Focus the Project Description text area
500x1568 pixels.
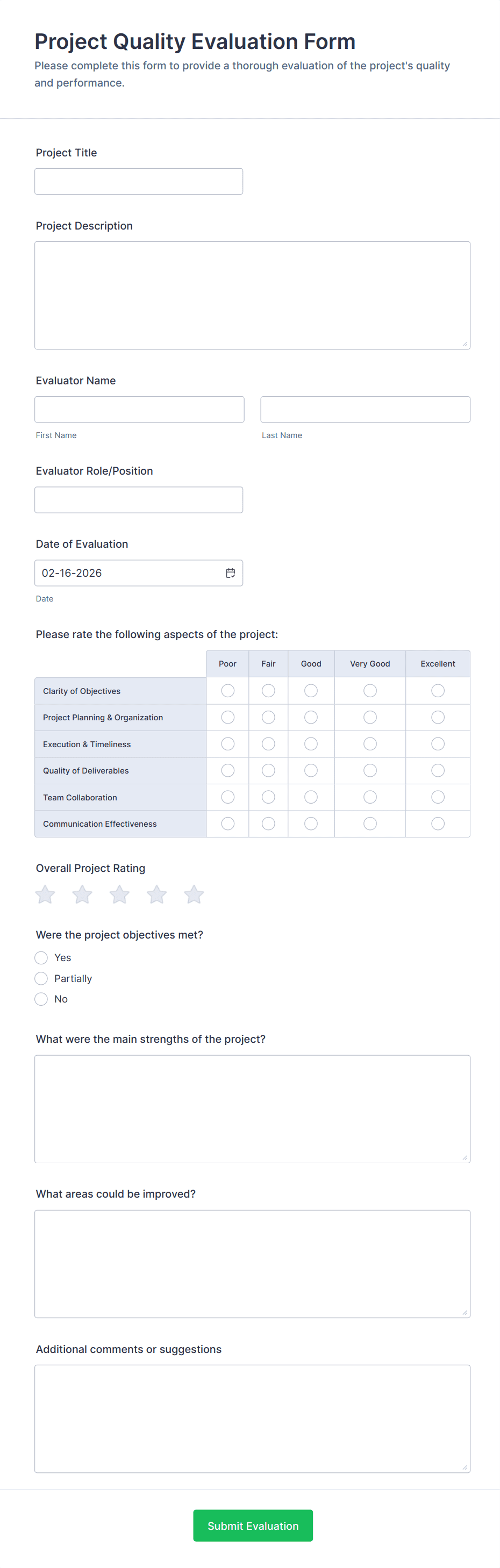pos(252,295)
